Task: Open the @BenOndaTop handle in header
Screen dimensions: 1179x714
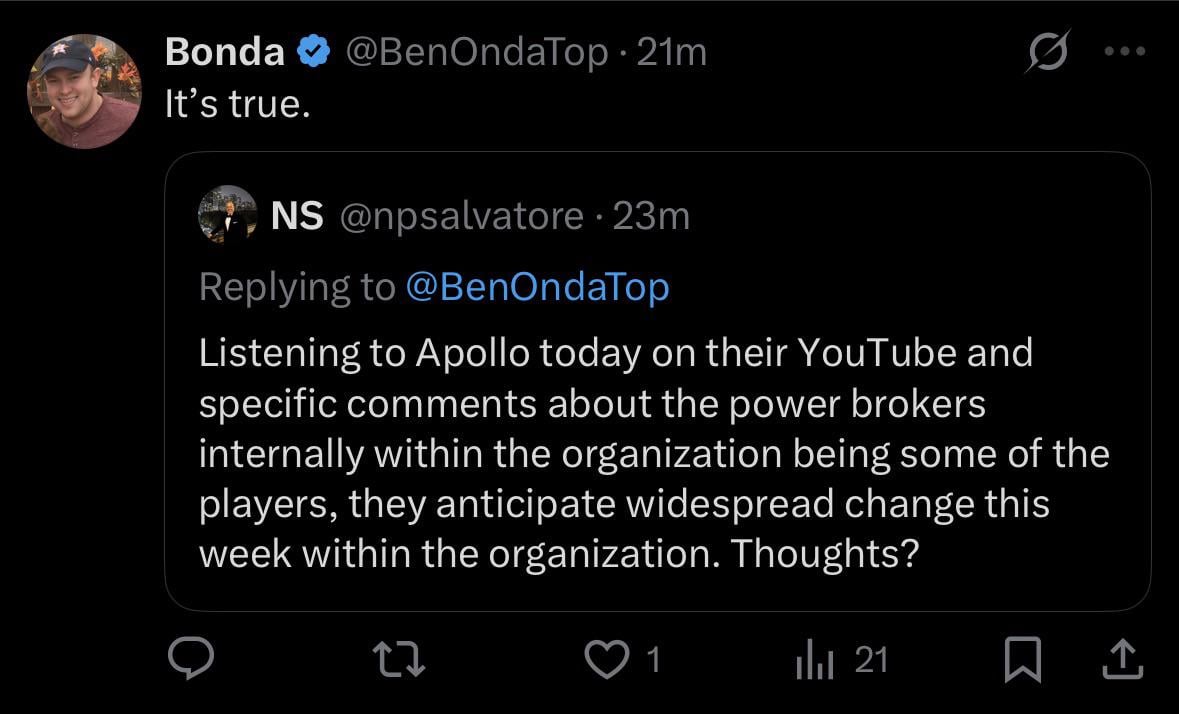Action: point(477,52)
